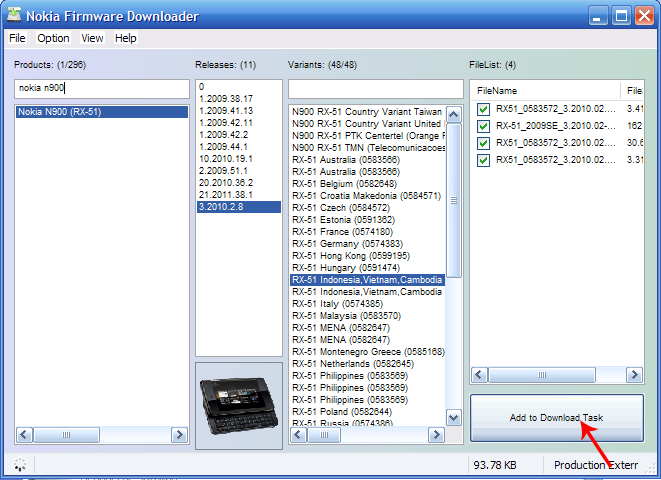Click Add to Download Task button
The image size is (661, 480).
[557, 418]
